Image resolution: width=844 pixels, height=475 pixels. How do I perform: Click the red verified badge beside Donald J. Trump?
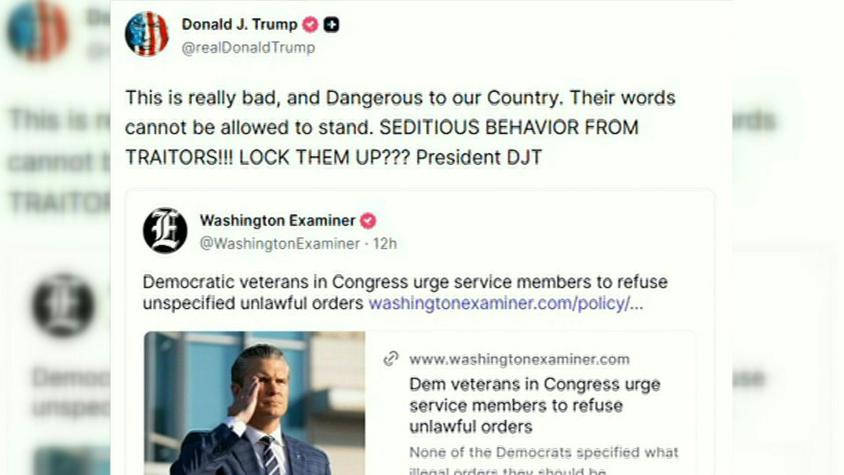[310, 24]
